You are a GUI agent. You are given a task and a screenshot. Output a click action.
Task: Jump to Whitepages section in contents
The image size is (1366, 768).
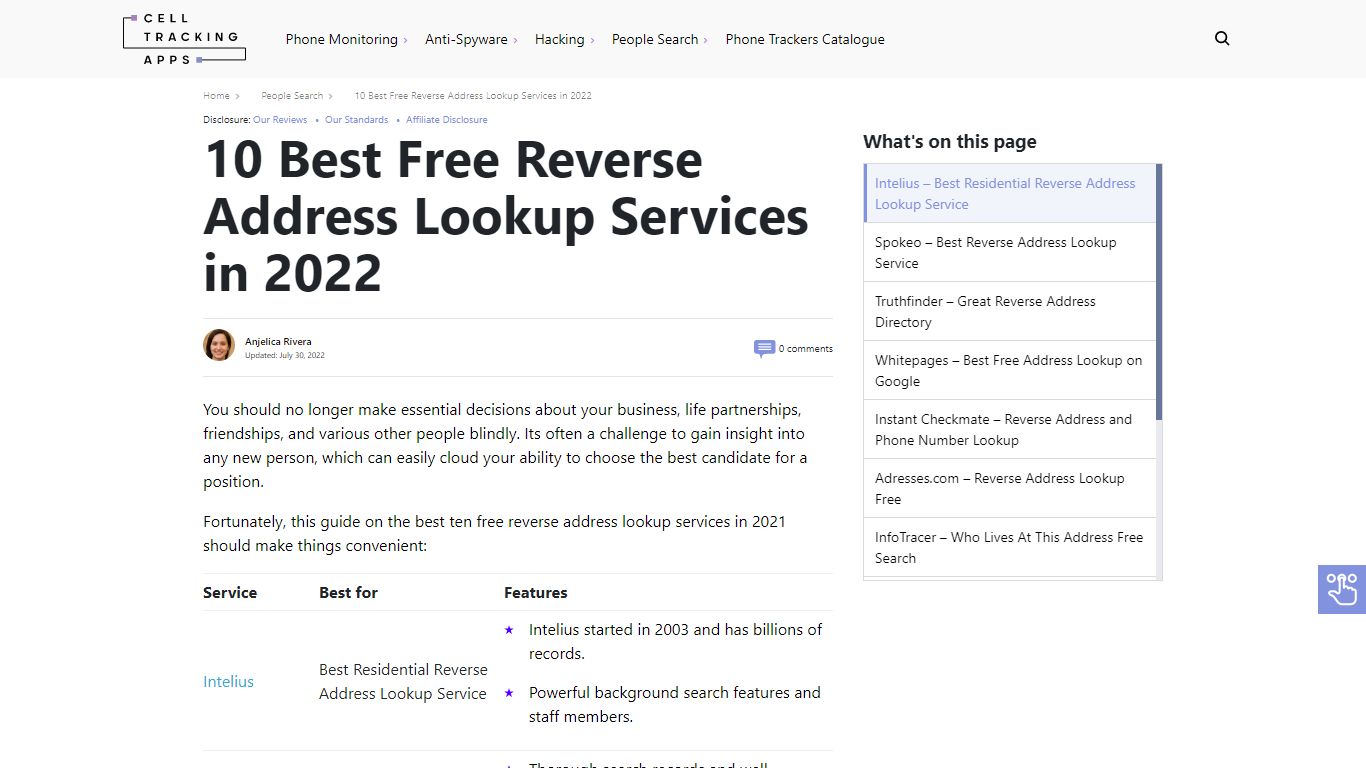pyautogui.click(x=1010, y=370)
